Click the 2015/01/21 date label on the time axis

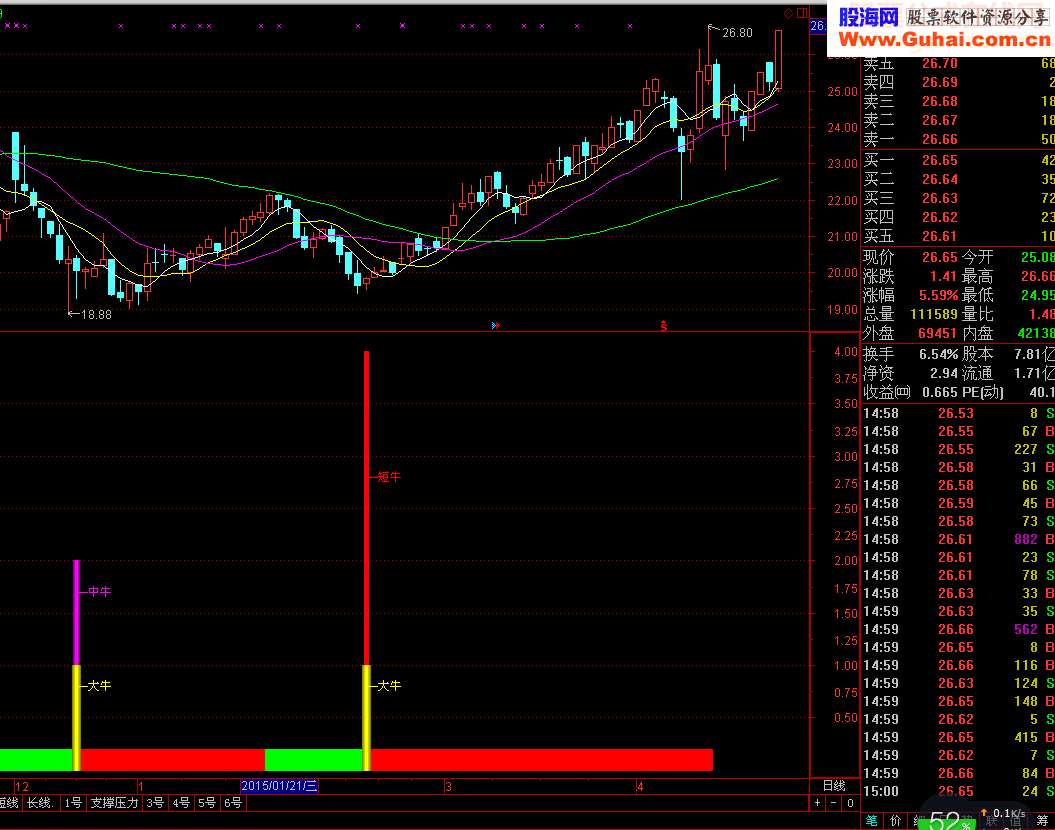279,786
